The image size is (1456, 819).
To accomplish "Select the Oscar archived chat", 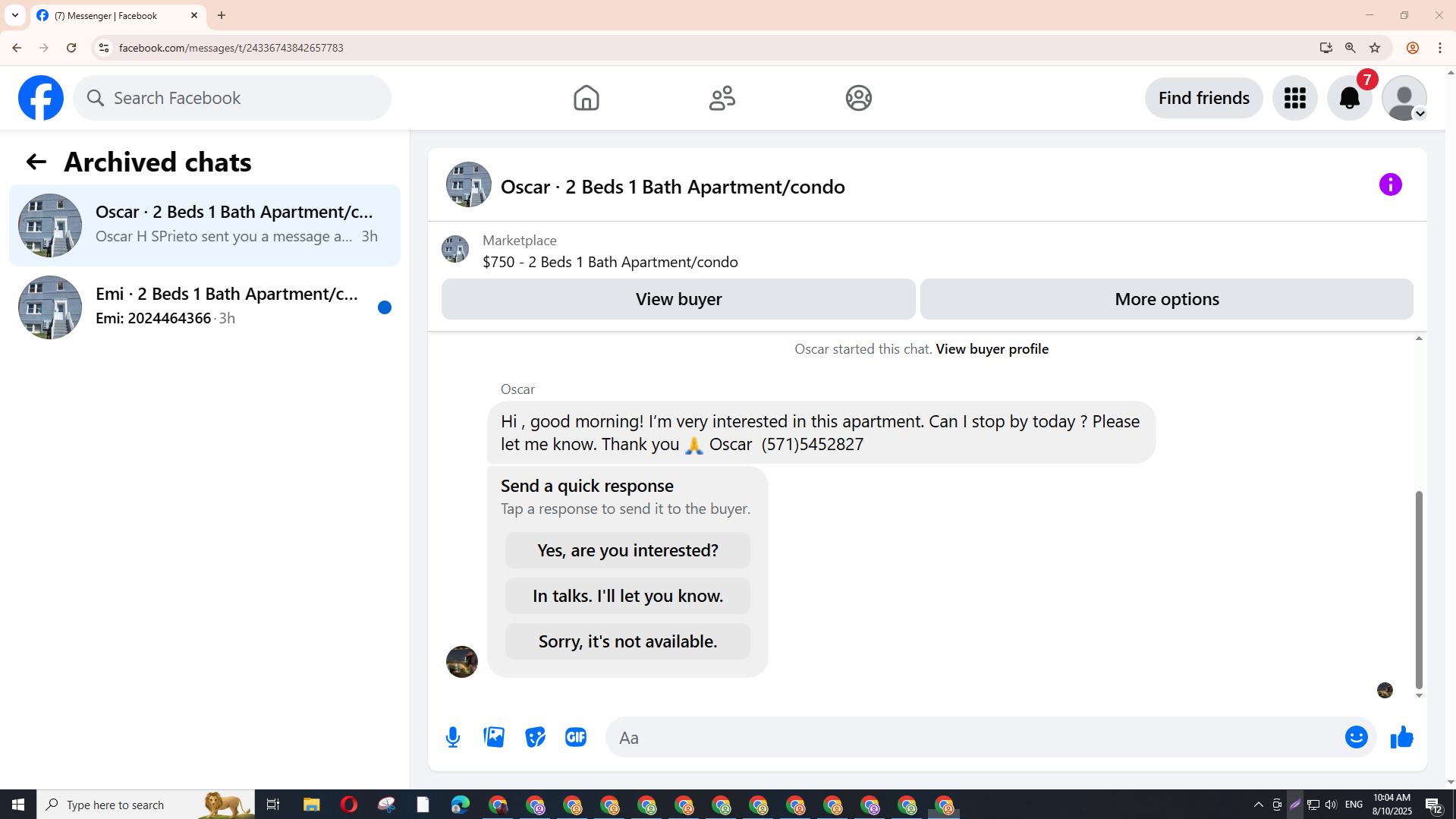I will [205, 225].
